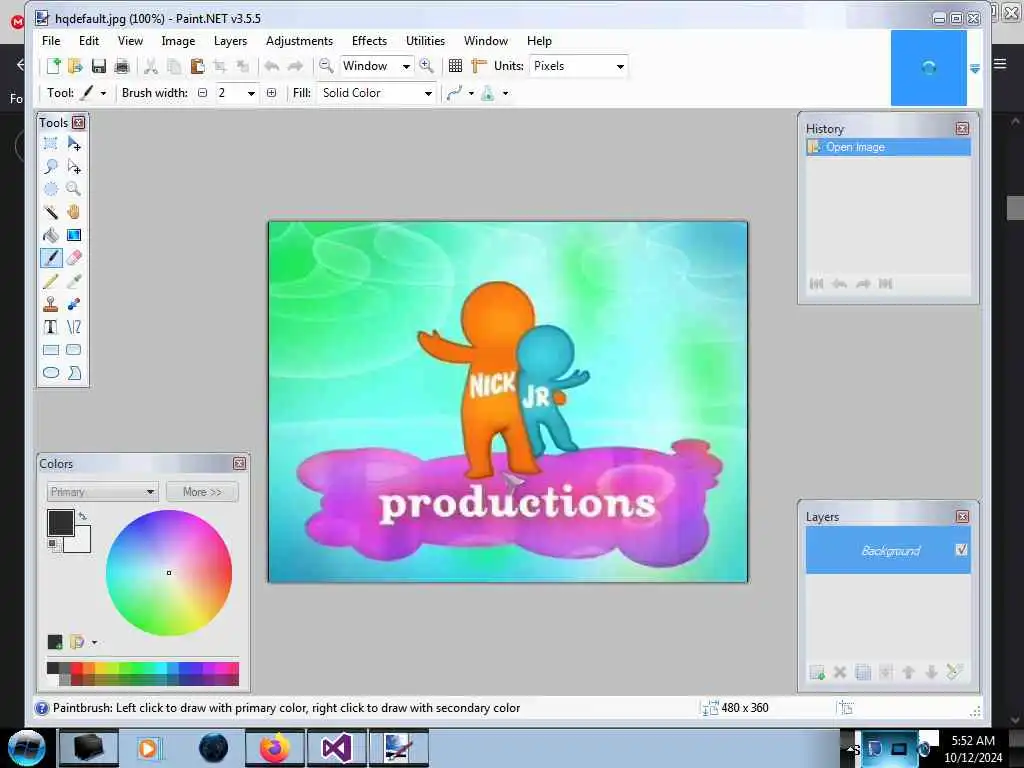This screenshot has height=768, width=1024.
Task: Open the Image menu
Action: [178, 40]
